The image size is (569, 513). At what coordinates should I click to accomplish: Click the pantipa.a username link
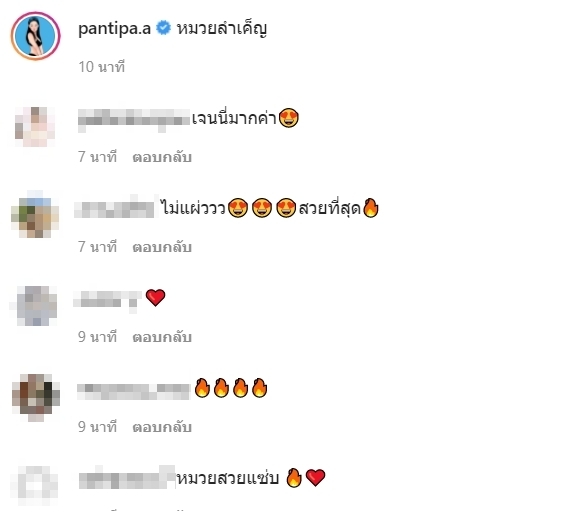114,29
